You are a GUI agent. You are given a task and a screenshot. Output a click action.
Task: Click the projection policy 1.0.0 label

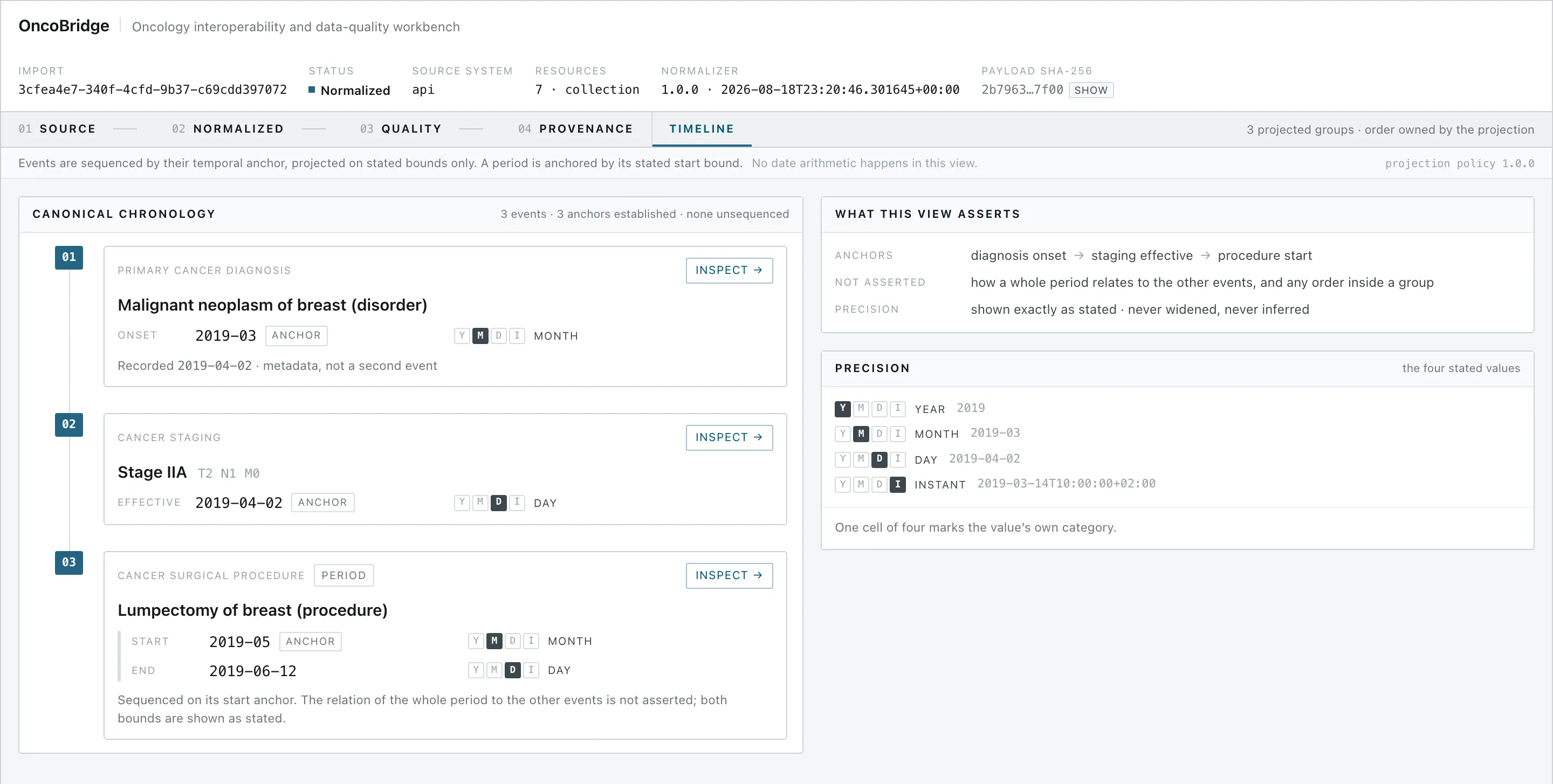1459,163
